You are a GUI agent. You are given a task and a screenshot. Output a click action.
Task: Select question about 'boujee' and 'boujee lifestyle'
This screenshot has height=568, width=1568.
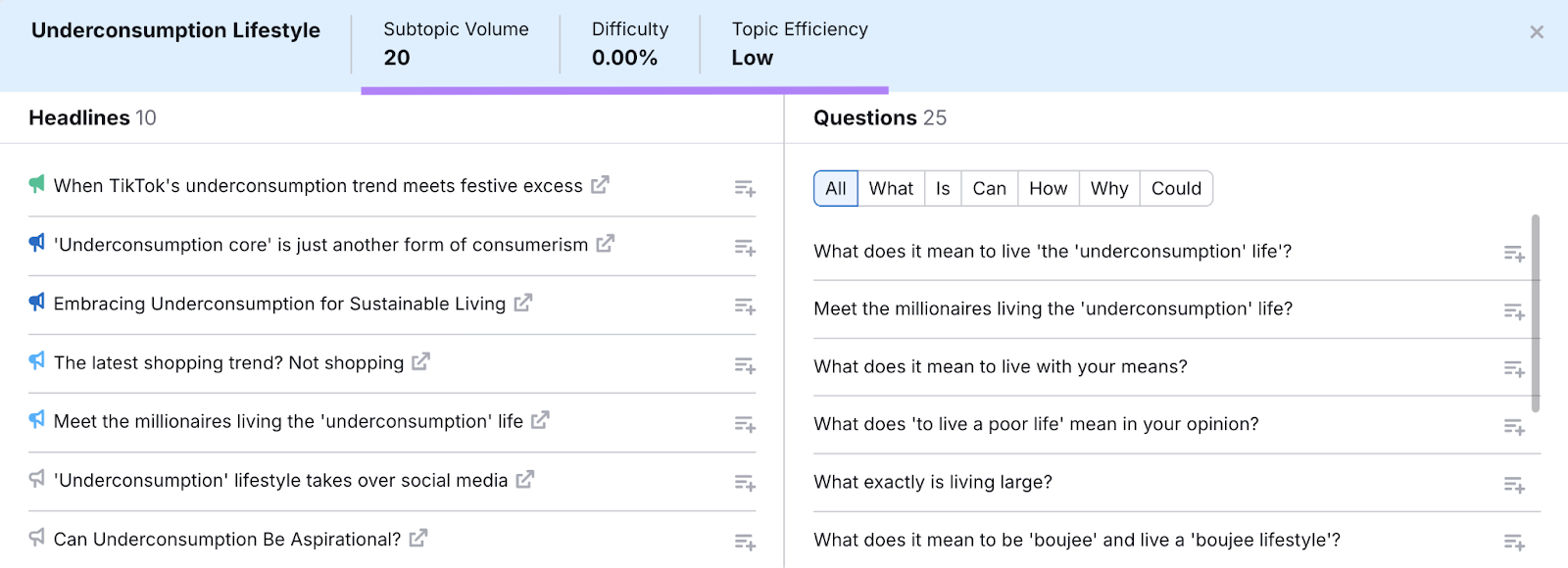tap(1077, 540)
